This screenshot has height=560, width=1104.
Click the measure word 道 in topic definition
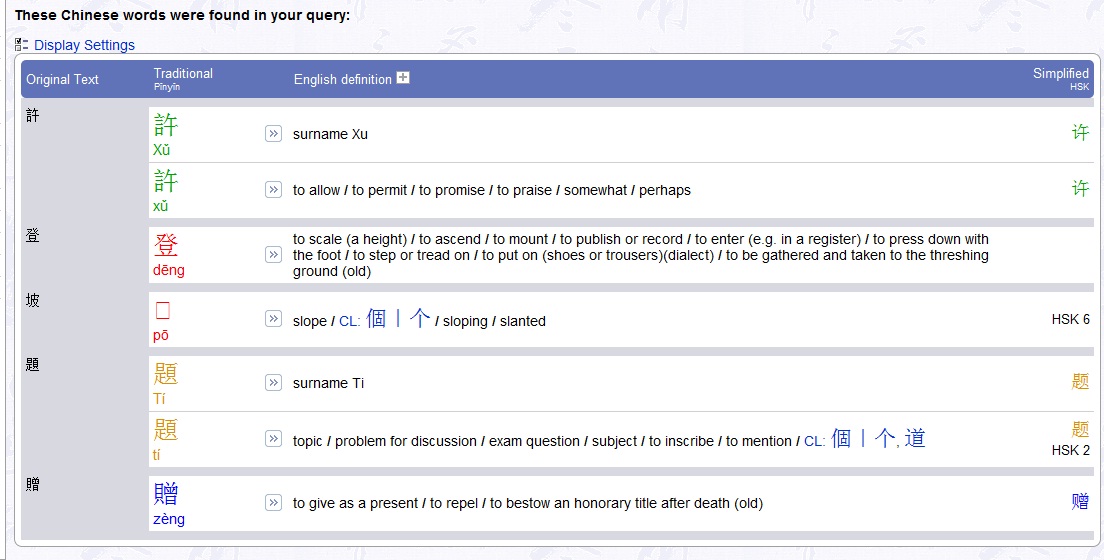click(x=915, y=439)
